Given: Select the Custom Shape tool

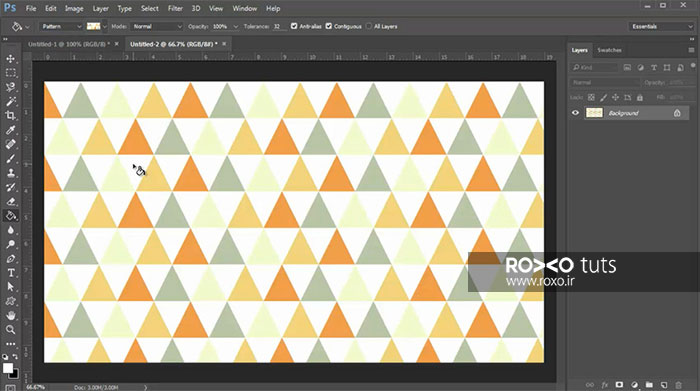Looking at the screenshot, I should pos(10,301).
